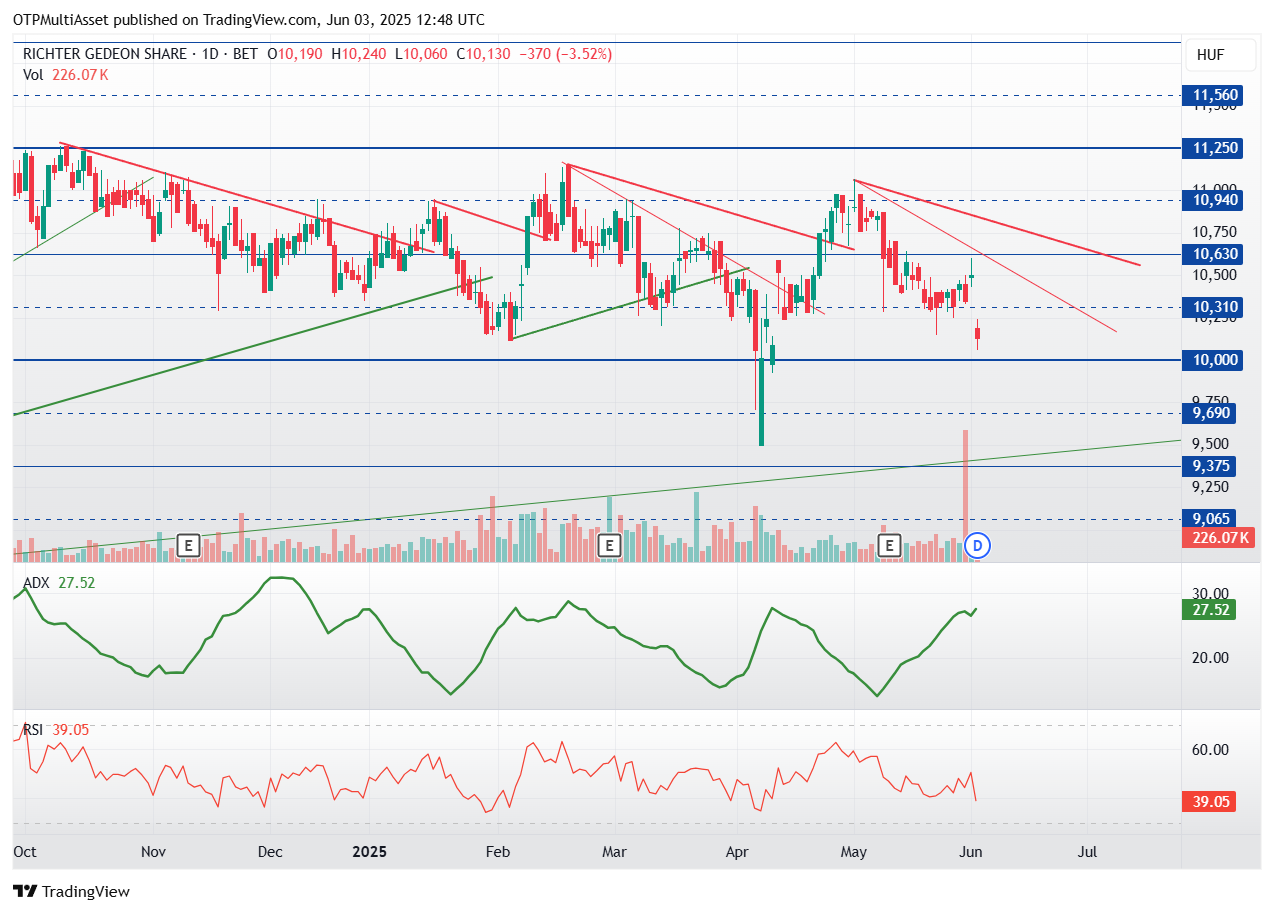Click the 10,500 price axis value
This screenshot has height=913, width=1274.
pos(1215,275)
